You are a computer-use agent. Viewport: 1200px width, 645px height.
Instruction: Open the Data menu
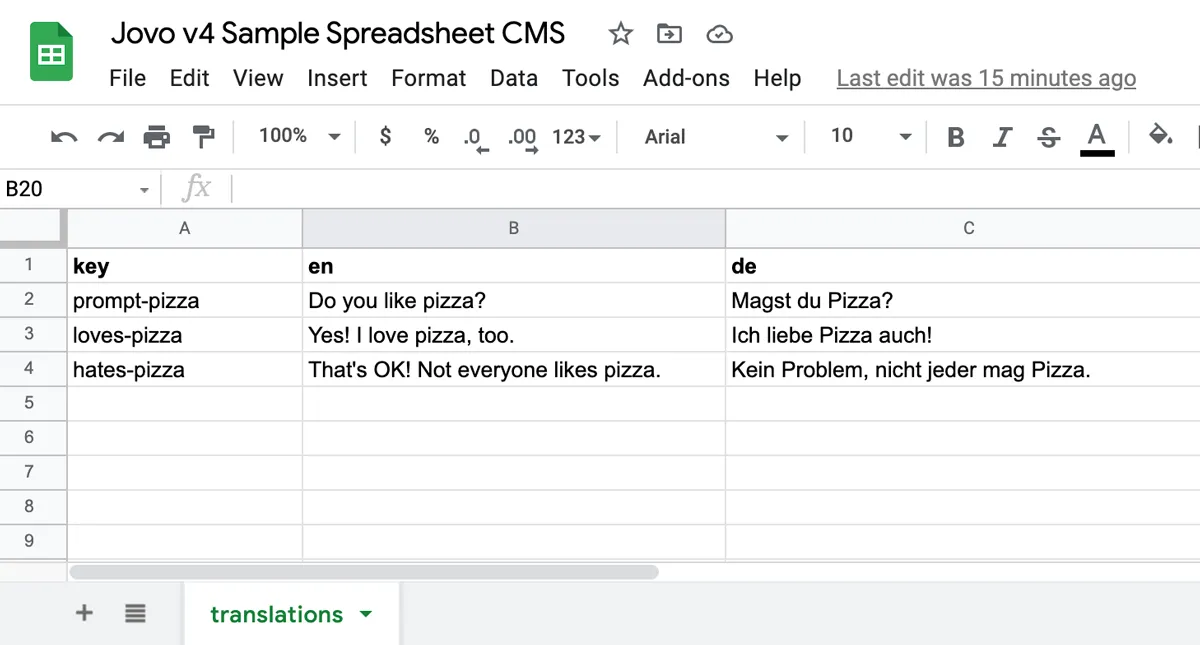[513, 78]
